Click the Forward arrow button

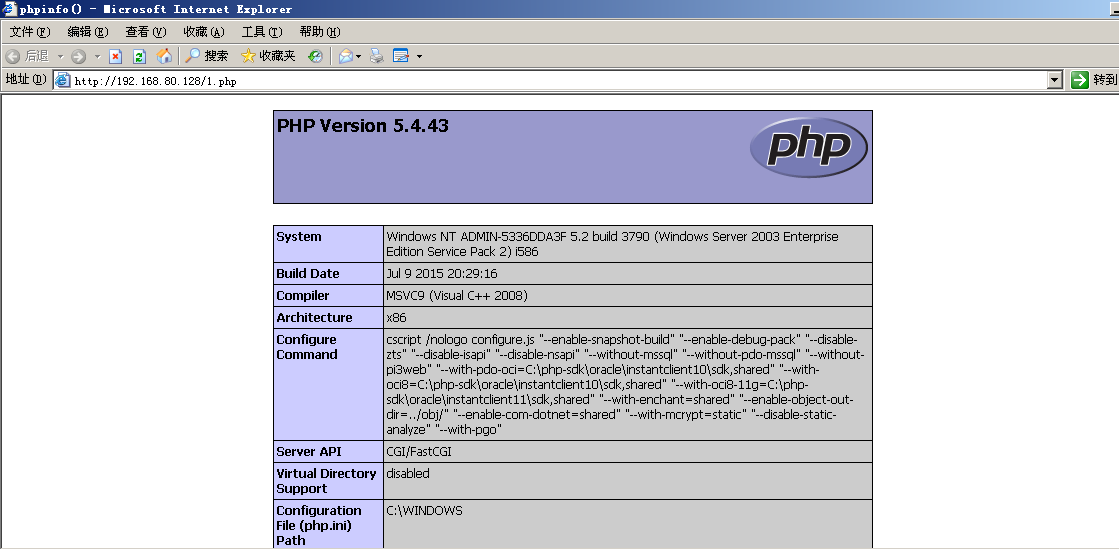coord(79,56)
